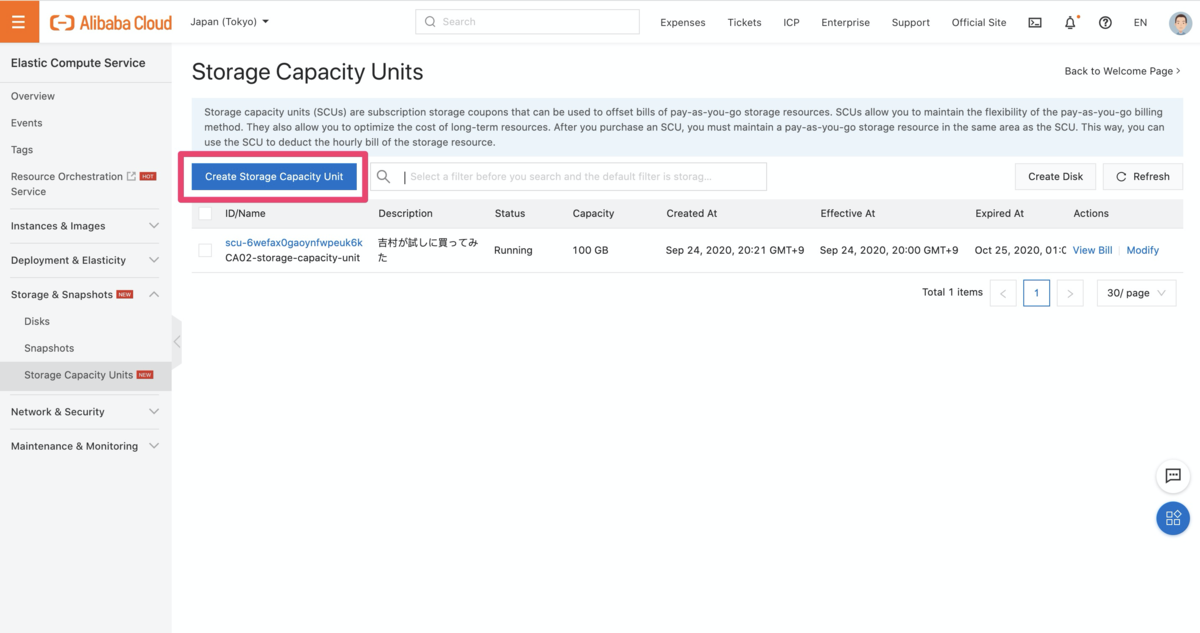Click the Refresh button

[1143, 176]
